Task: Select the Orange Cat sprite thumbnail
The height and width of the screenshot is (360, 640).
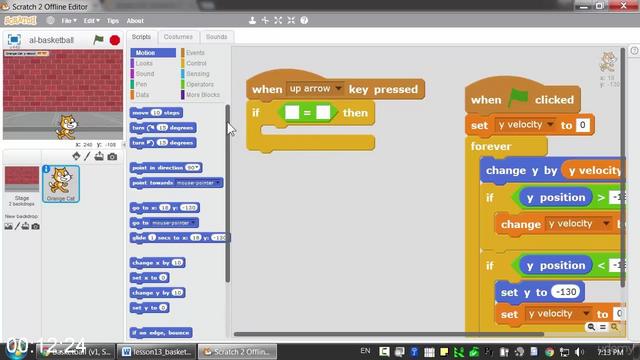Action: coord(61,184)
